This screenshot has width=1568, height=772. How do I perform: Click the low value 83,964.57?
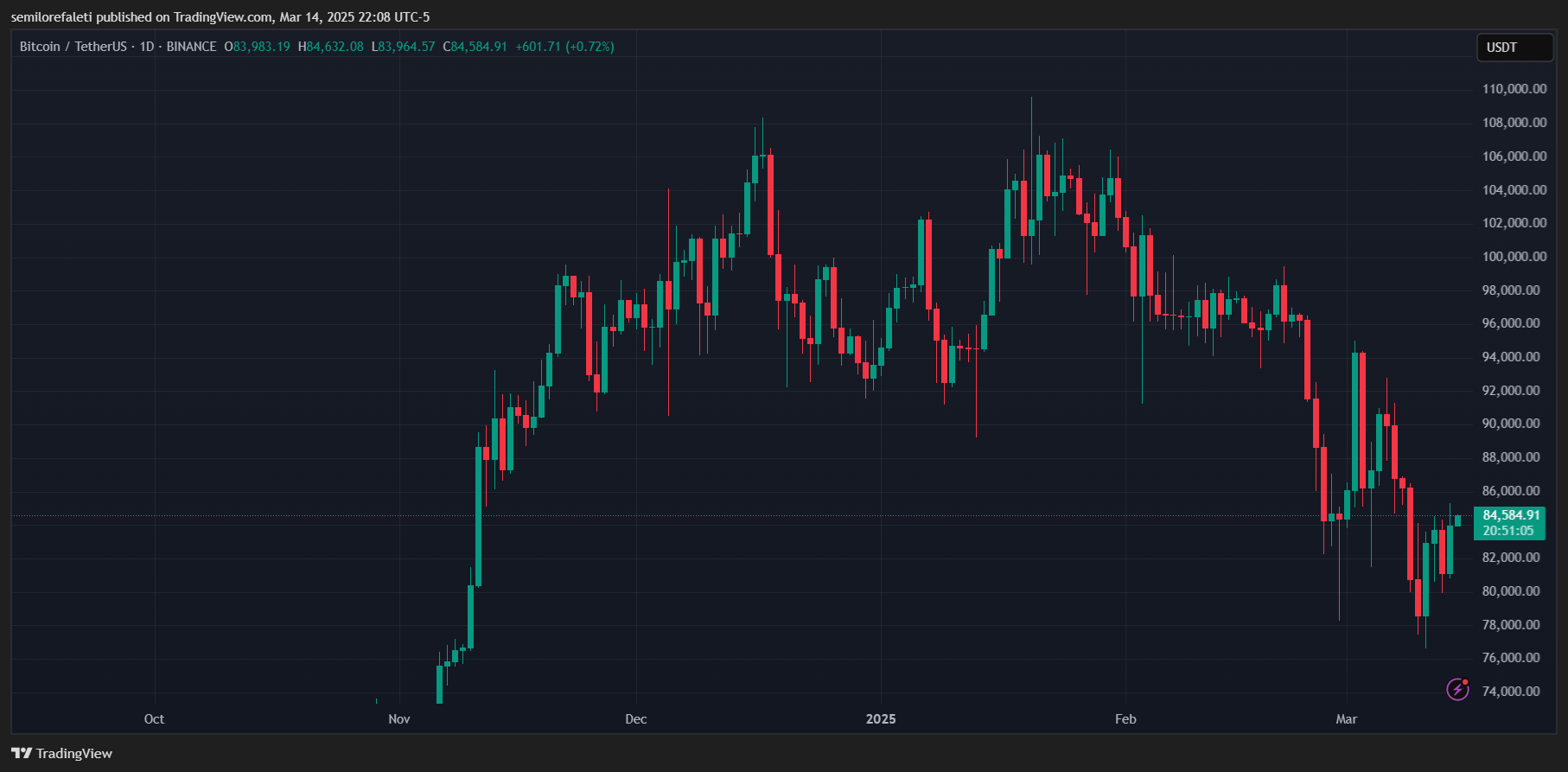[x=407, y=47]
